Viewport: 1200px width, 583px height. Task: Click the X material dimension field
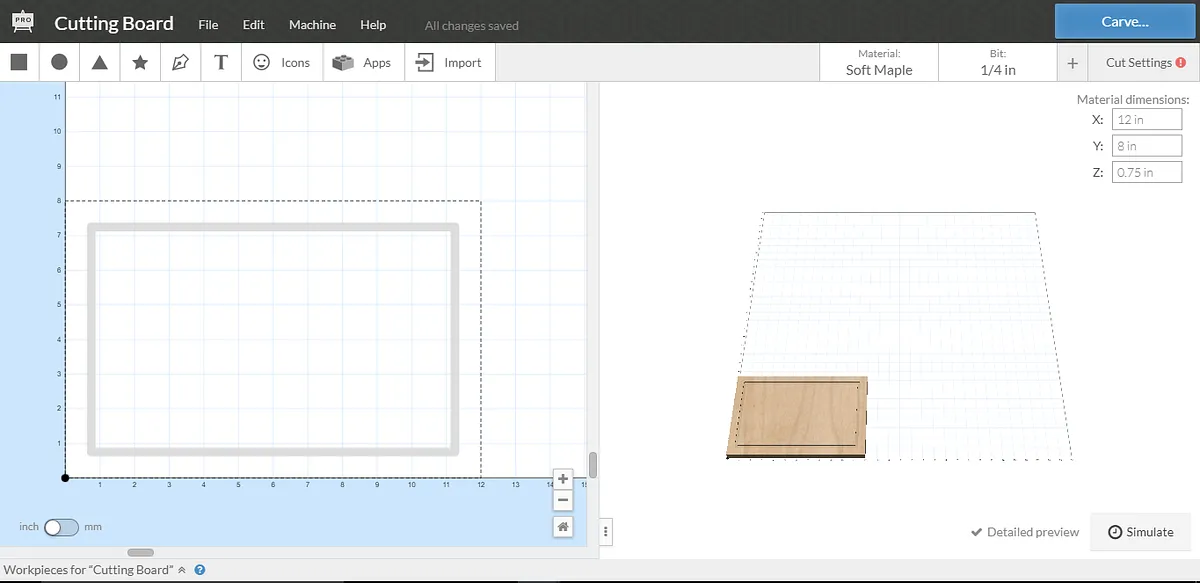point(1146,119)
